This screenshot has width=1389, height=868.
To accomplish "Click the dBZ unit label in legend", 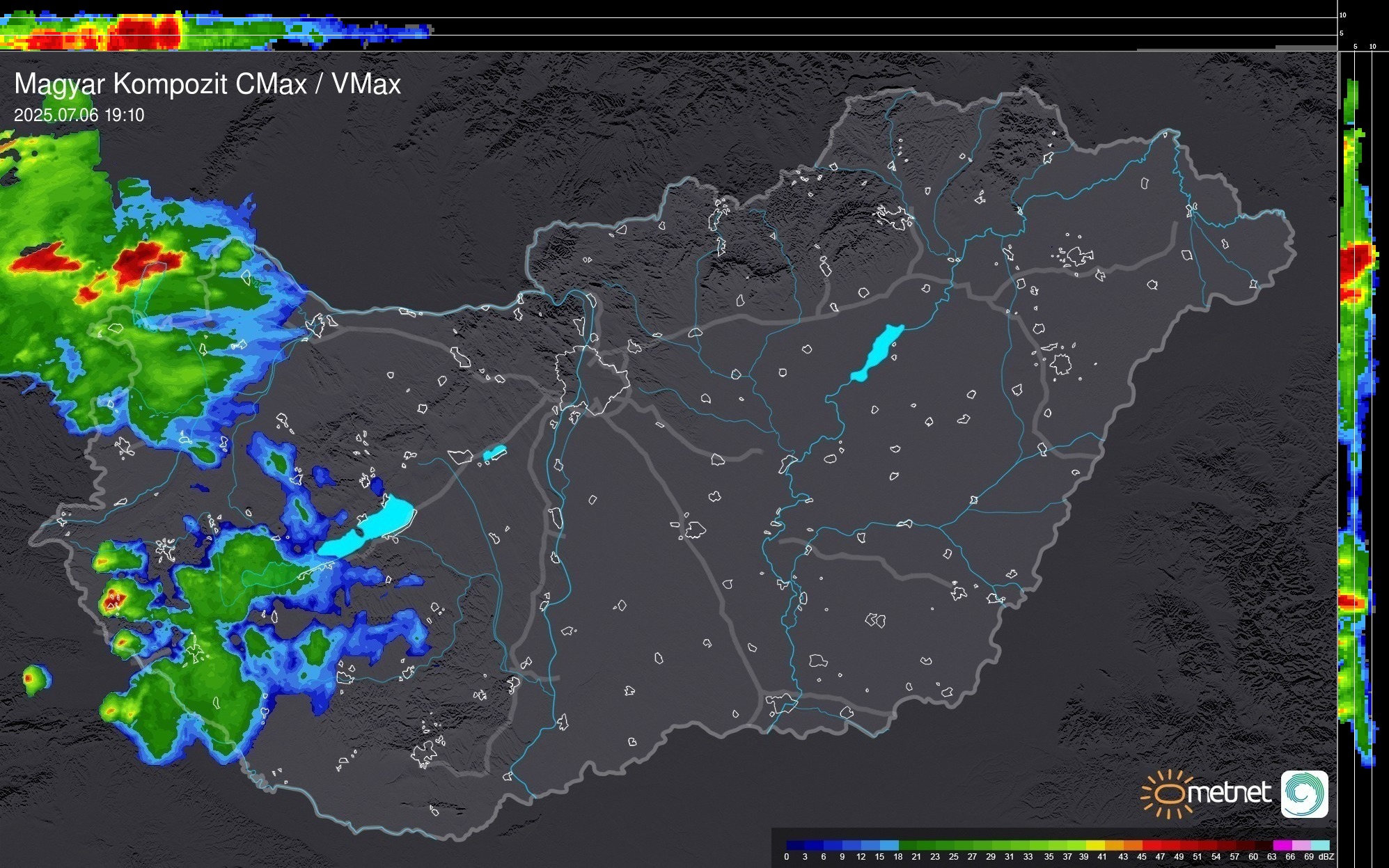I will click(1326, 857).
